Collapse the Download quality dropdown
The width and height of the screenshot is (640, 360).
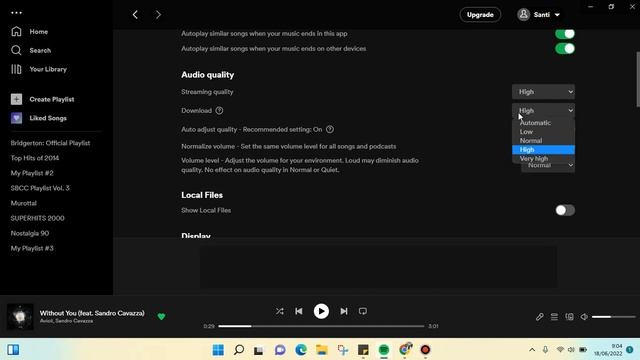tap(543, 110)
